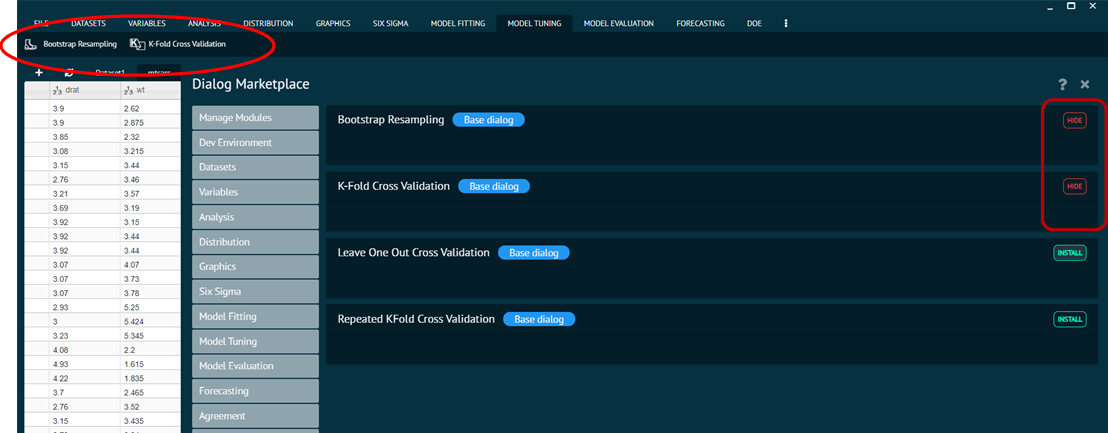
Task: Select the cell with value 4.07
Action: 150,265
